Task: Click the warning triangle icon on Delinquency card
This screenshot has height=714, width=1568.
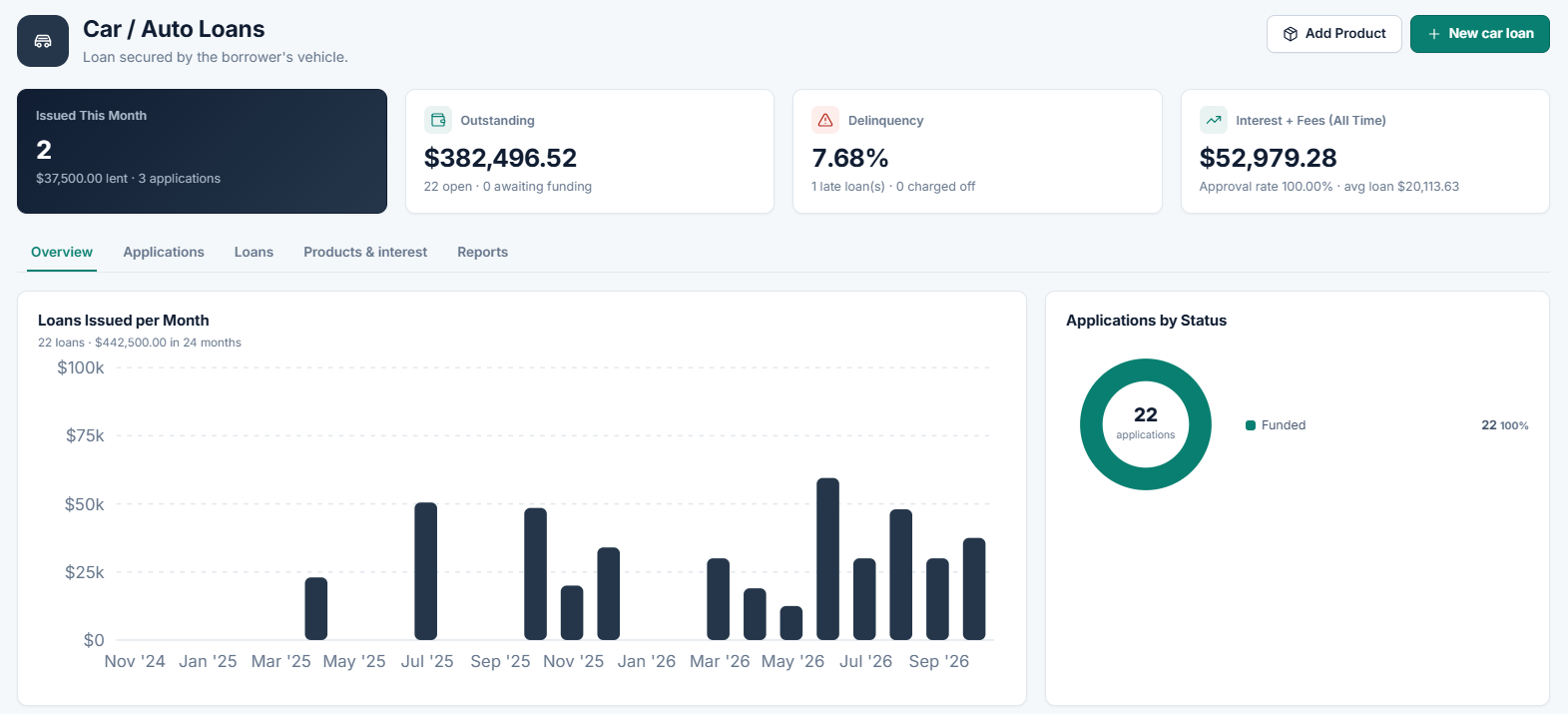Action: coord(825,120)
